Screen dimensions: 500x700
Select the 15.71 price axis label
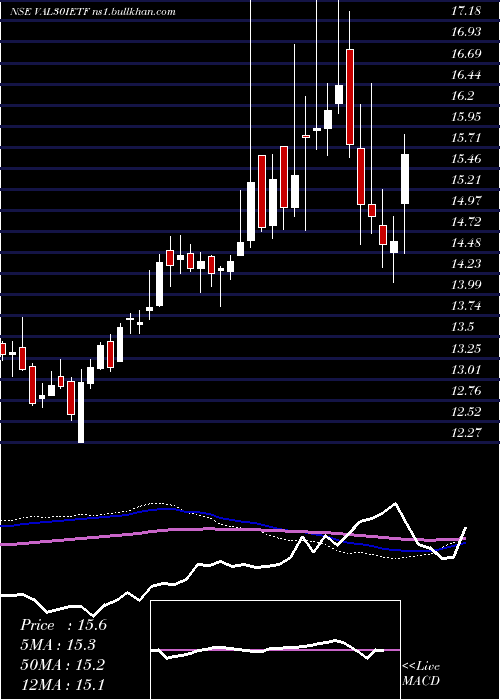tap(466, 138)
